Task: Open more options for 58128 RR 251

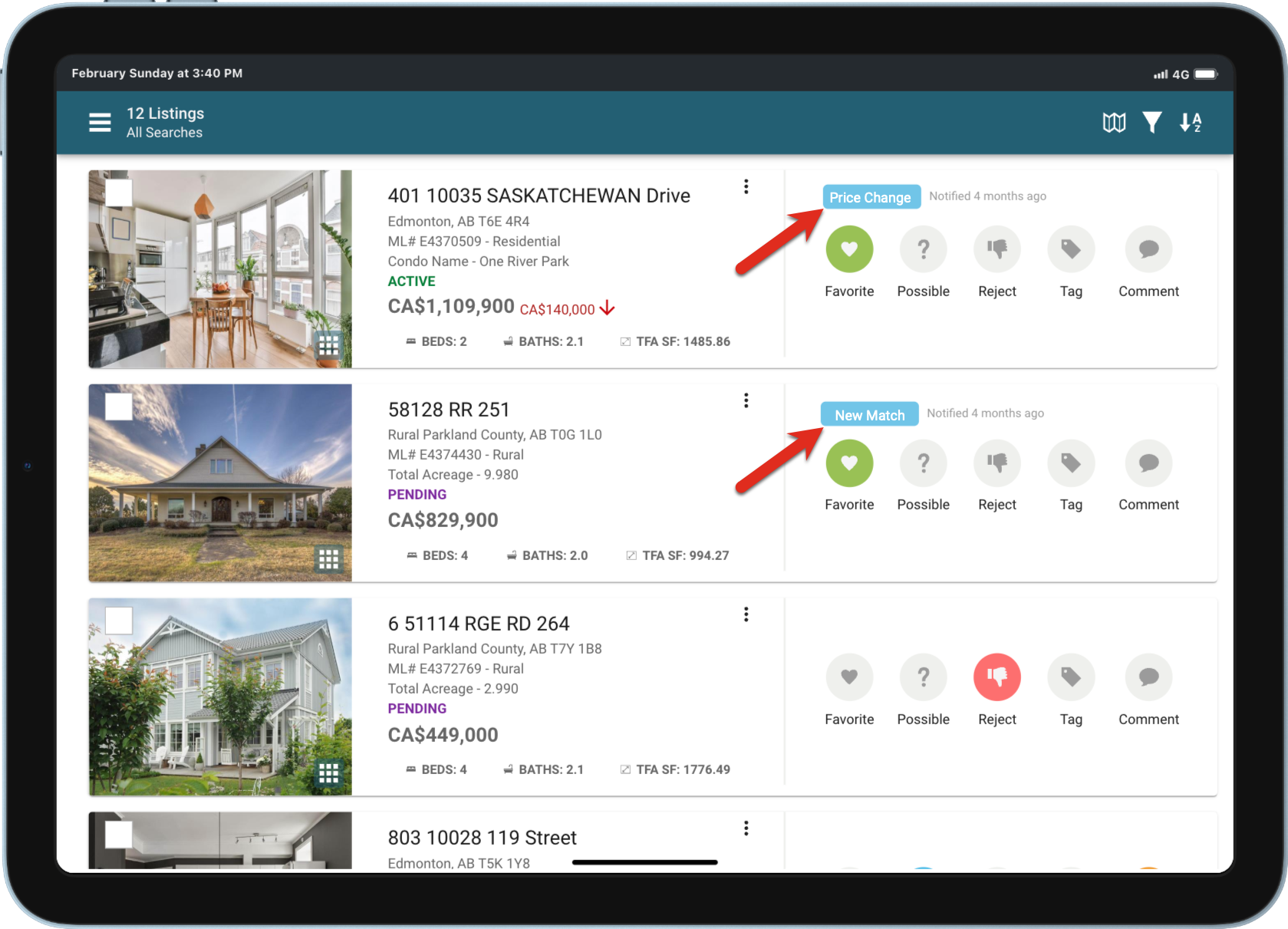Action: click(x=746, y=400)
